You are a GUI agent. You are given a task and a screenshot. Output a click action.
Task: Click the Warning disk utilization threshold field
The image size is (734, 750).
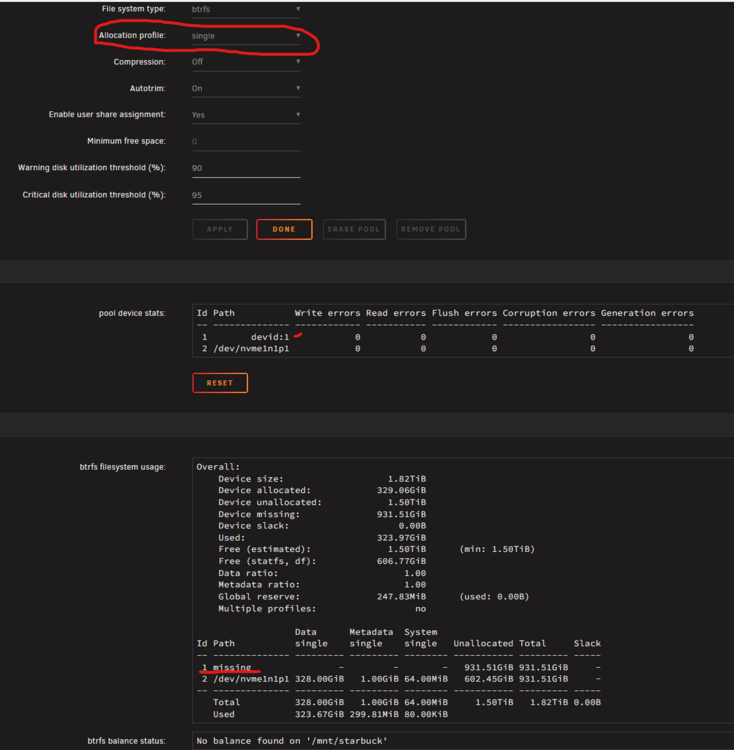246,168
